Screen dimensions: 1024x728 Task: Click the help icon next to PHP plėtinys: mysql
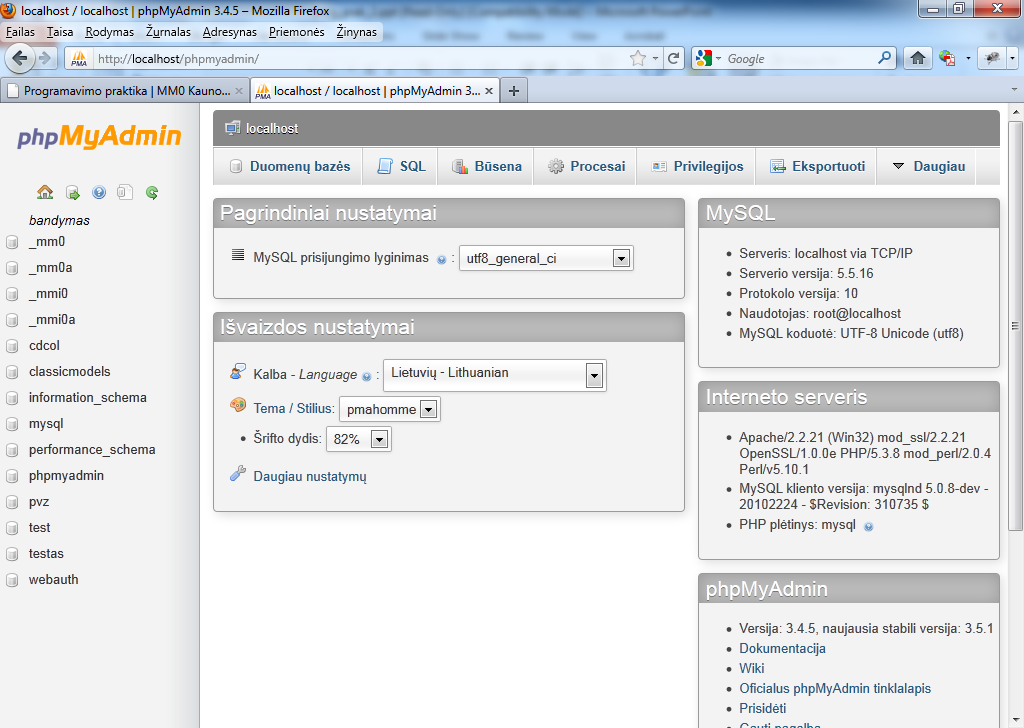tap(869, 527)
